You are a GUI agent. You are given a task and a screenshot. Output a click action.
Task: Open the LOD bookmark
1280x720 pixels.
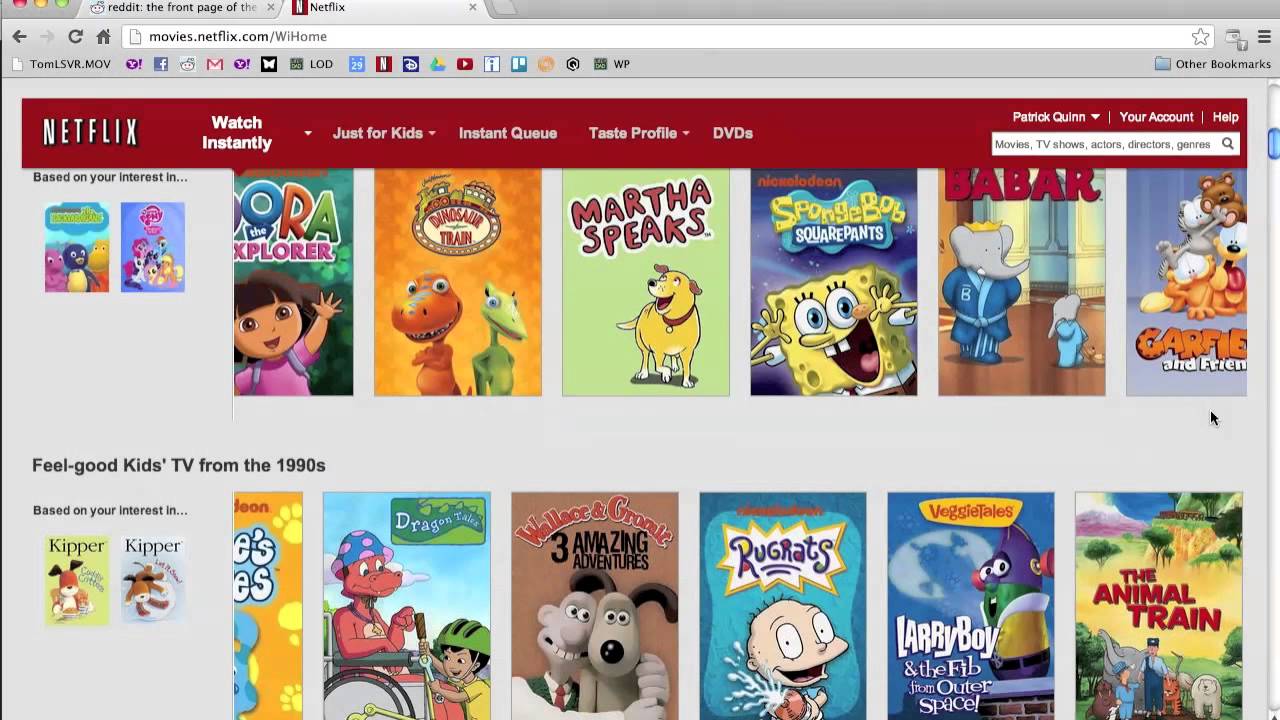(x=311, y=64)
